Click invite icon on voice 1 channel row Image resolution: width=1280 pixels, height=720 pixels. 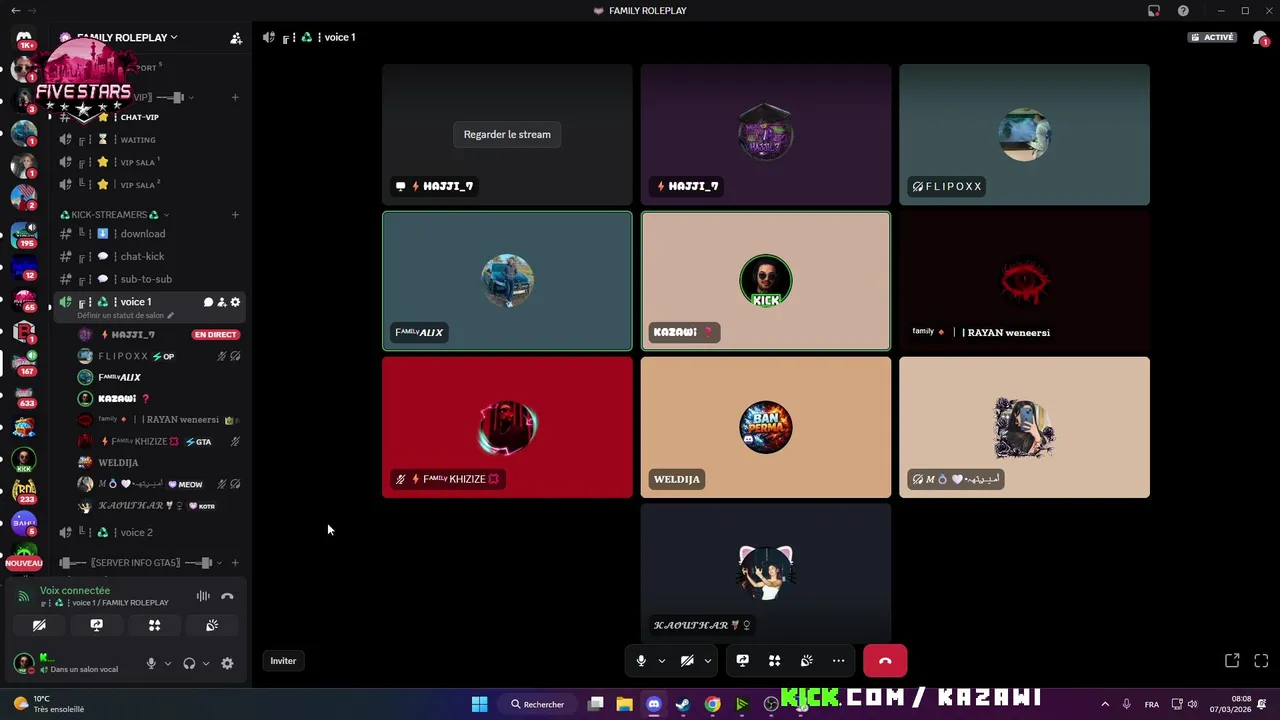coord(222,302)
